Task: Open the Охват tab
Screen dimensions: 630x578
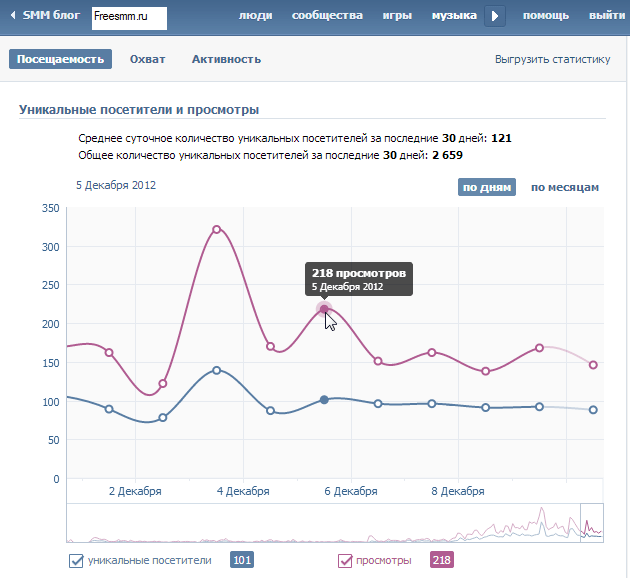Action: [x=147, y=59]
